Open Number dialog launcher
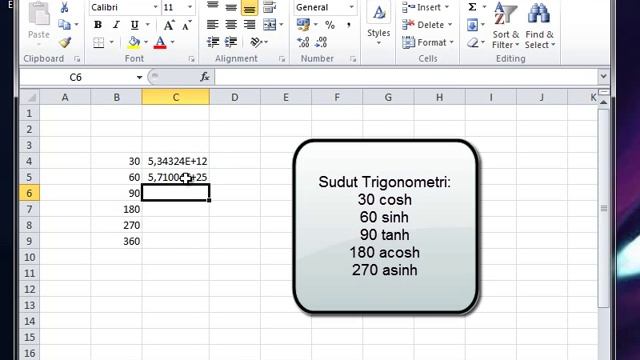640x360 pixels. click(353, 59)
